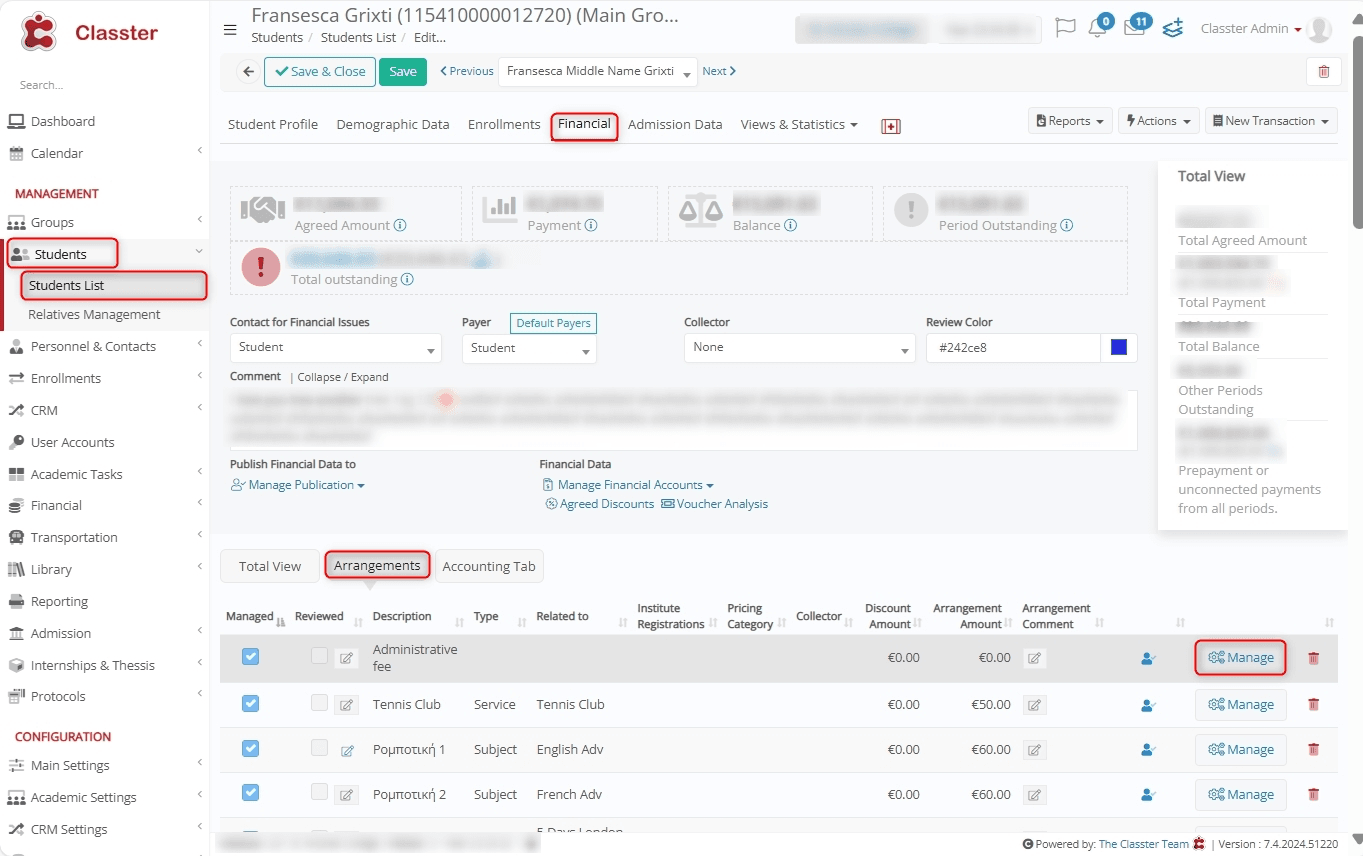
Task: Uncheck Managed for Ρομποτική 1
Action: [x=250, y=748]
